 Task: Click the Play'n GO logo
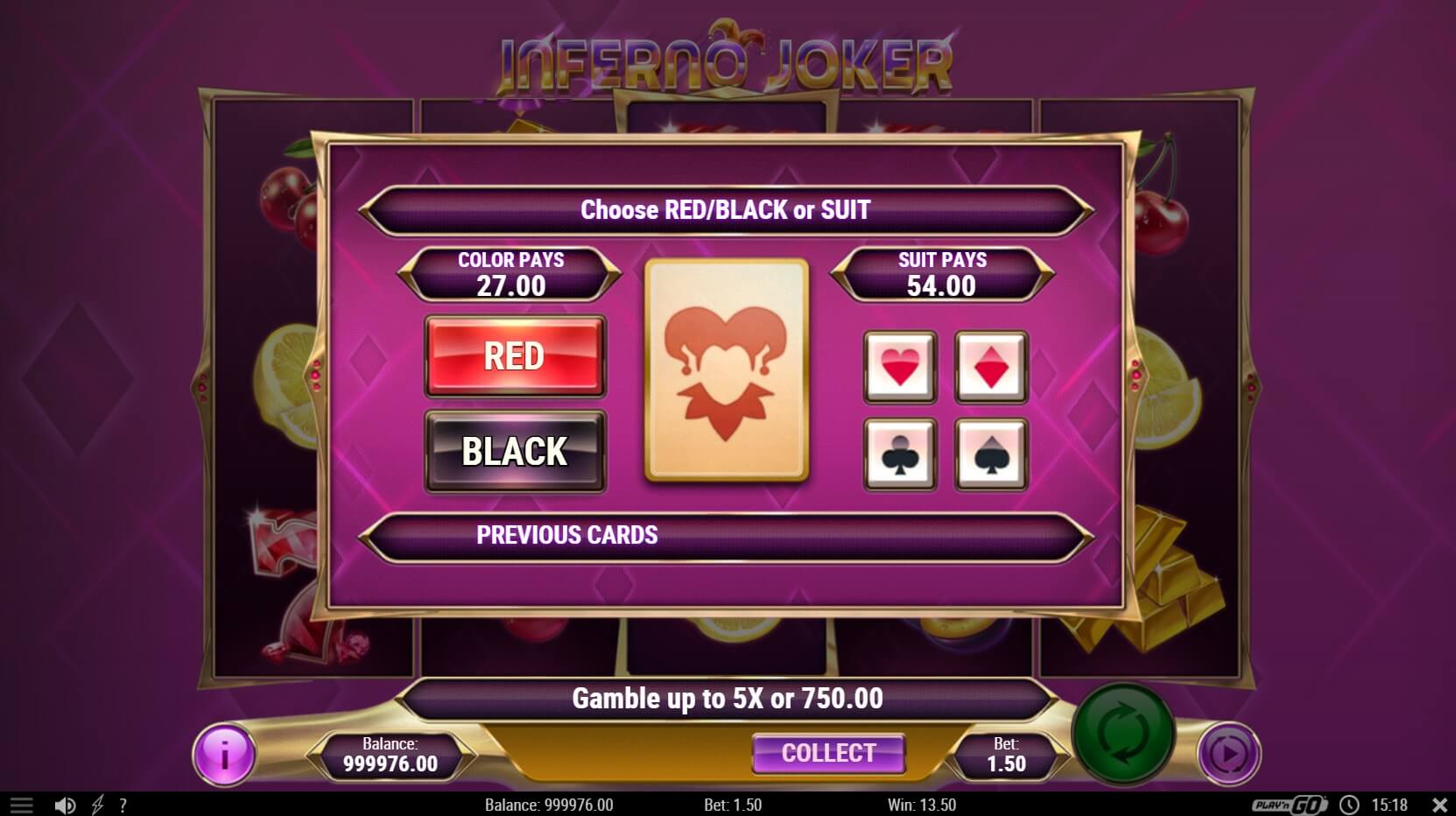pos(1289,805)
